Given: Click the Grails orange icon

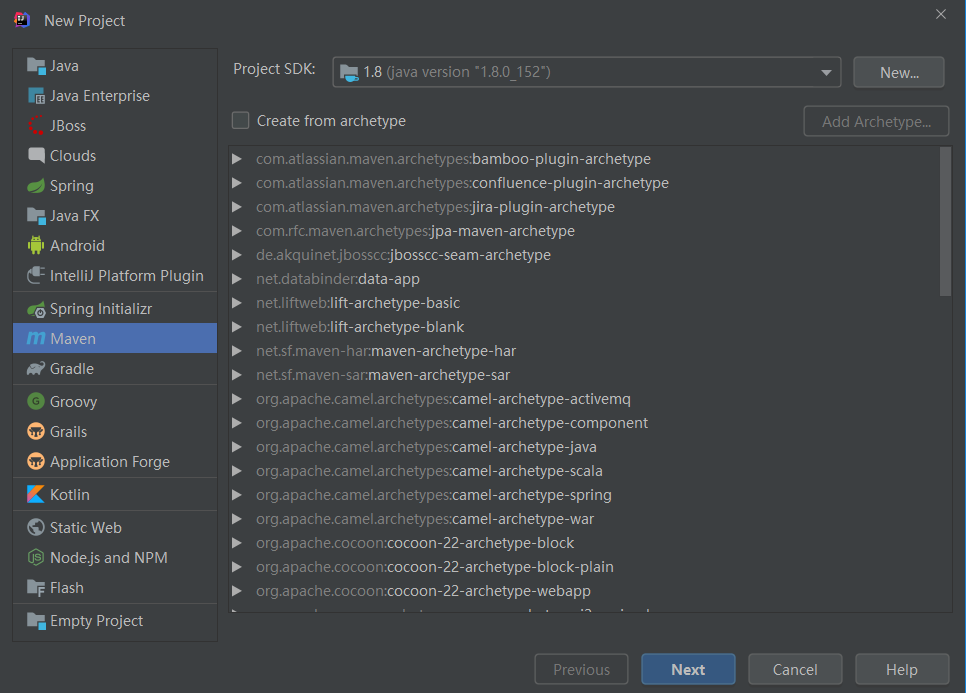Looking at the screenshot, I should 36,431.
